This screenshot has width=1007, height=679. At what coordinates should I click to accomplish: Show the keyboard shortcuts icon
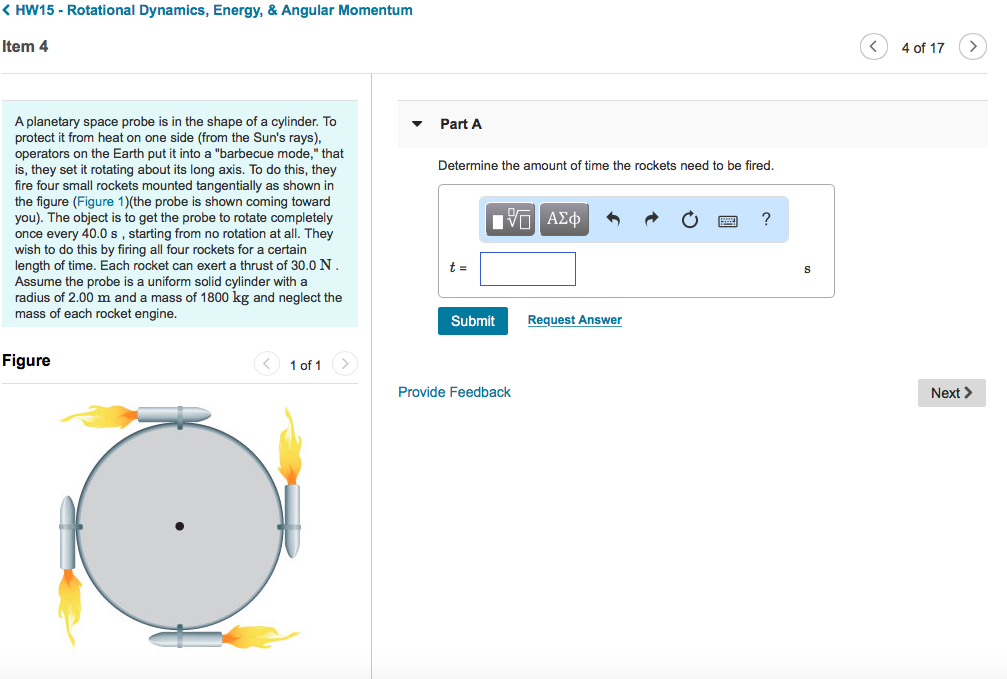[x=727, y=219]
